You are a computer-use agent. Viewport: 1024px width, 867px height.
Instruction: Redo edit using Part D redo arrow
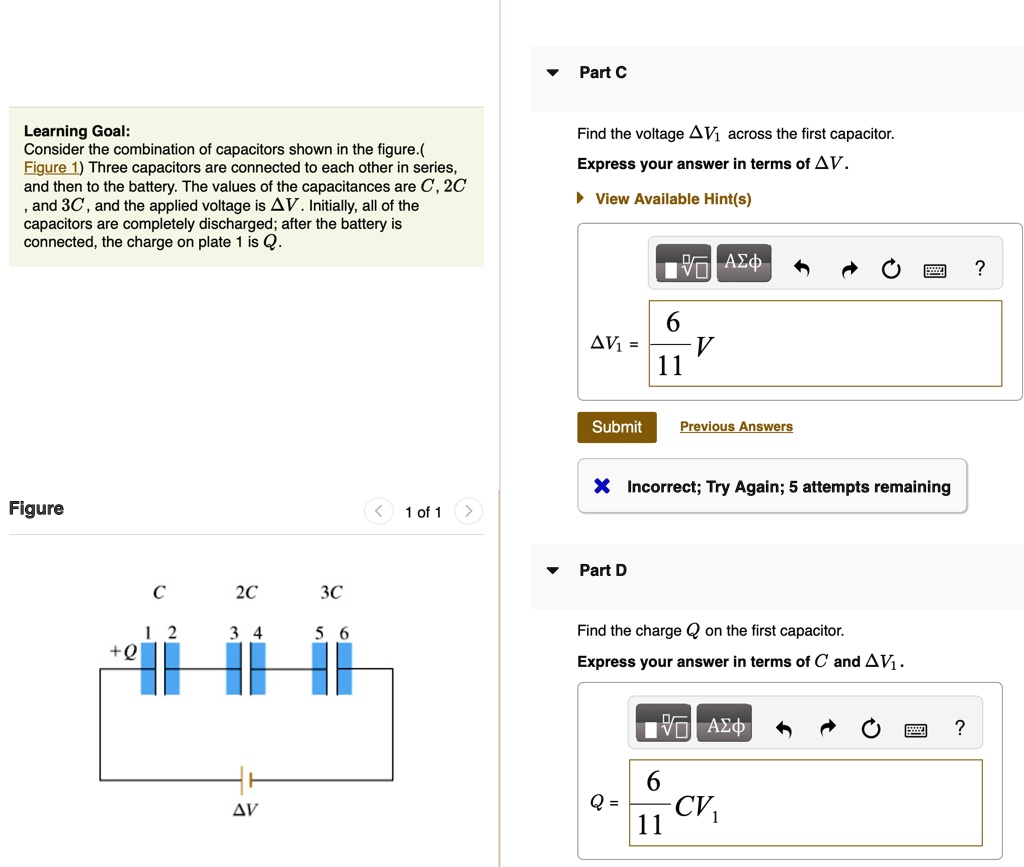pyautogui.click(x=828, y=728)
